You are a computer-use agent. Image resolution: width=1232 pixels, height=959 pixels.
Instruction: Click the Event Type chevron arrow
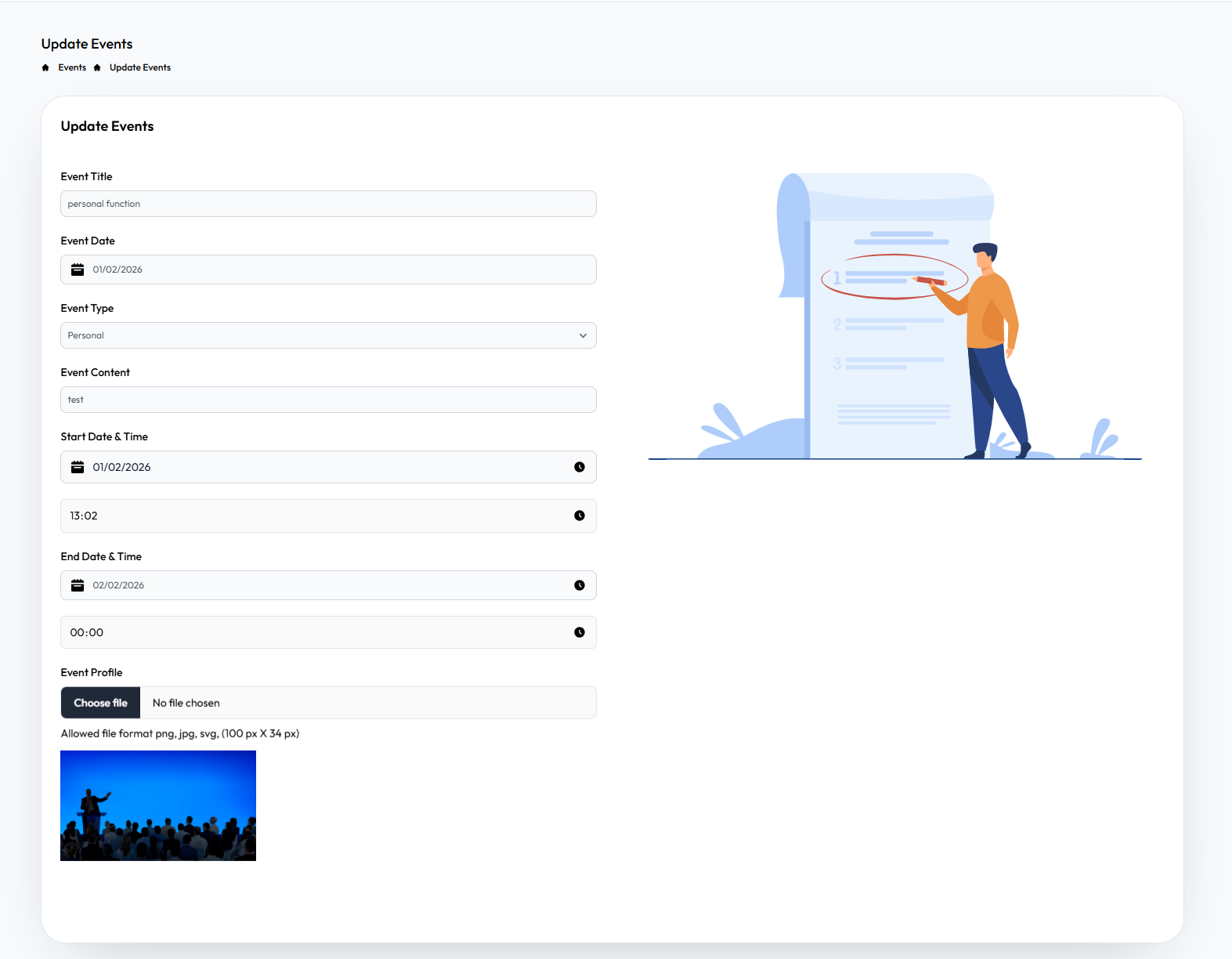(x=583, y=335)
